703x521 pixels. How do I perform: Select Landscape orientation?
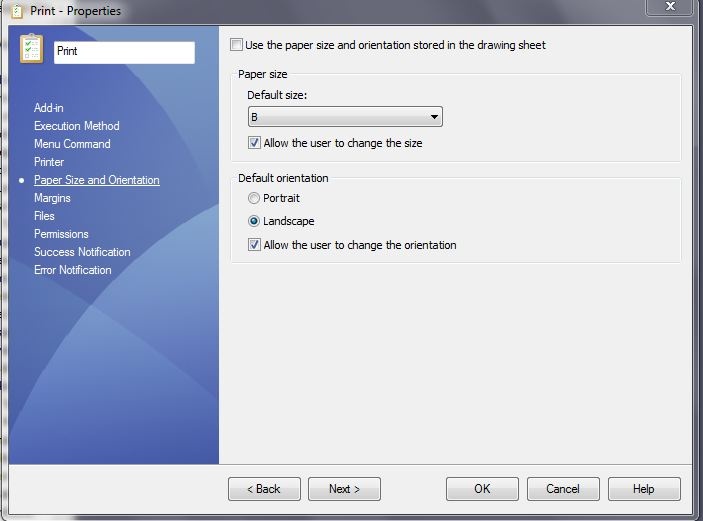point(254,221)
